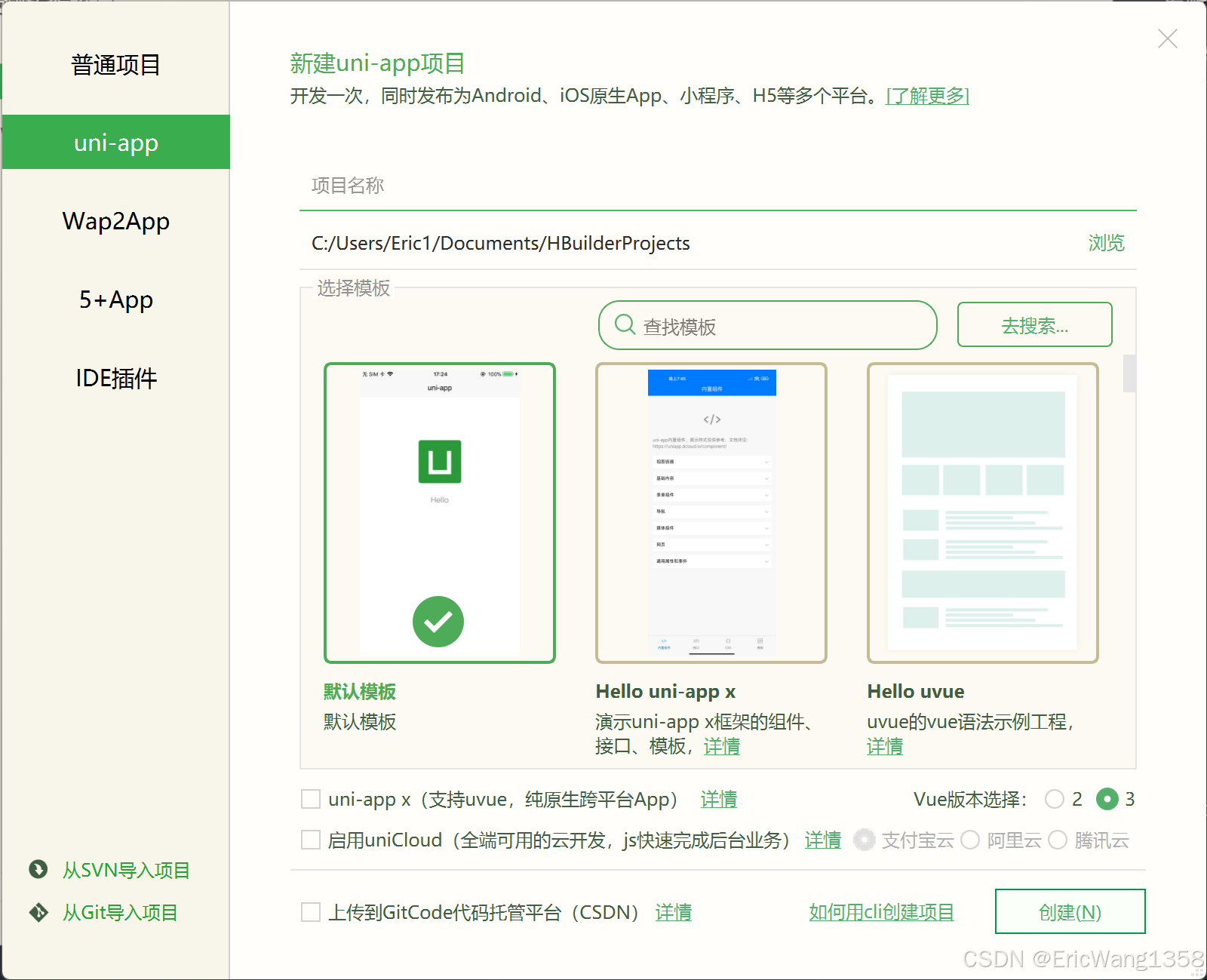Enable 启用uniCloud cloud development
The width and height of the screenshot is (1207, 980).
pos(310,840)
